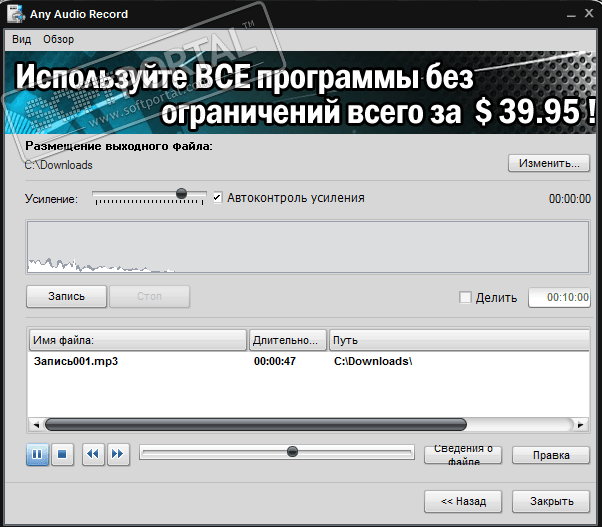Uncheck Автоконтроль усиления checkbox
Screen dimensions: 602x527
click(217, 198)
